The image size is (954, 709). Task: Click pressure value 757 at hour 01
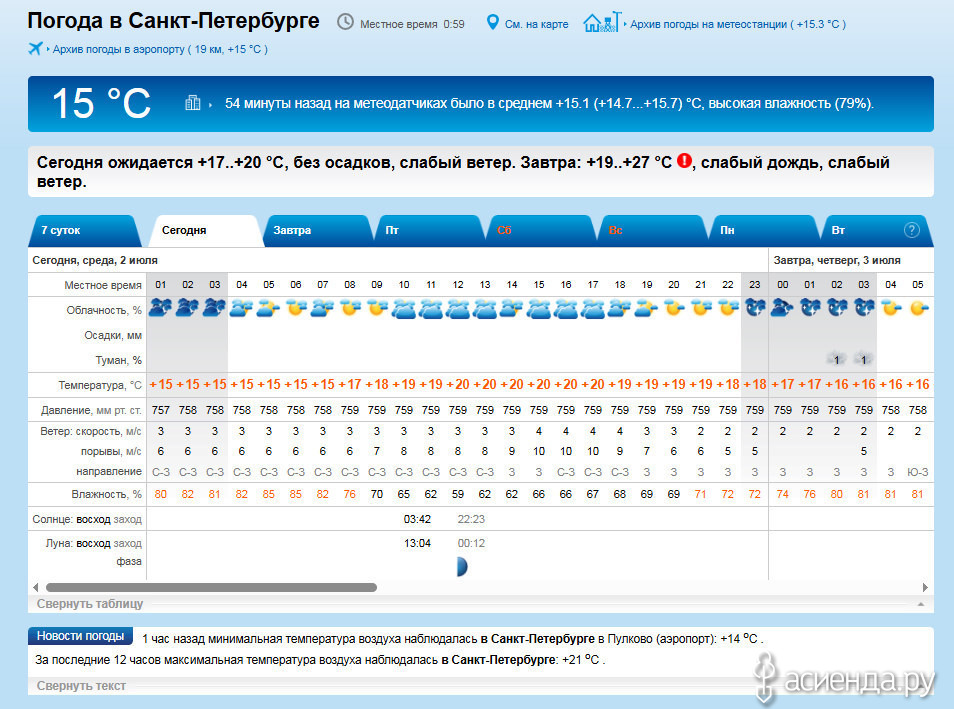point(161,410)
